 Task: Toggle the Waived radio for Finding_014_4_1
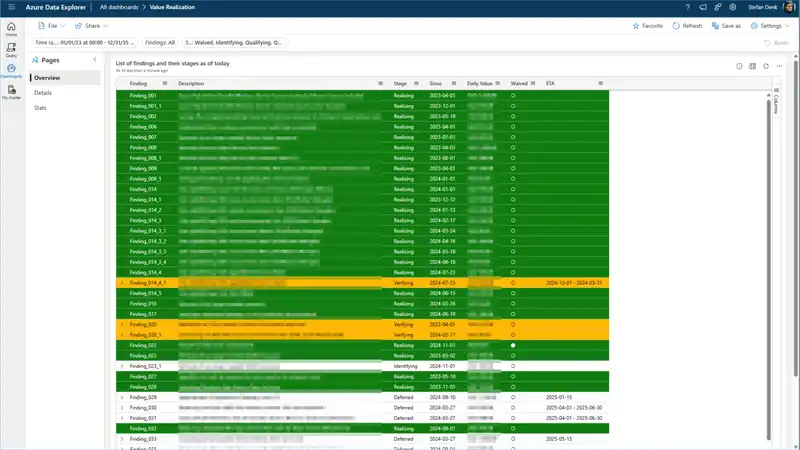point(513,283)
